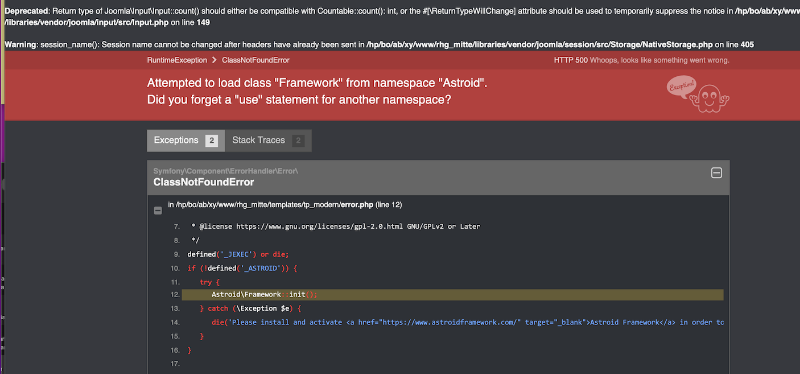Click the Warning session_name() message

(379, 45)
